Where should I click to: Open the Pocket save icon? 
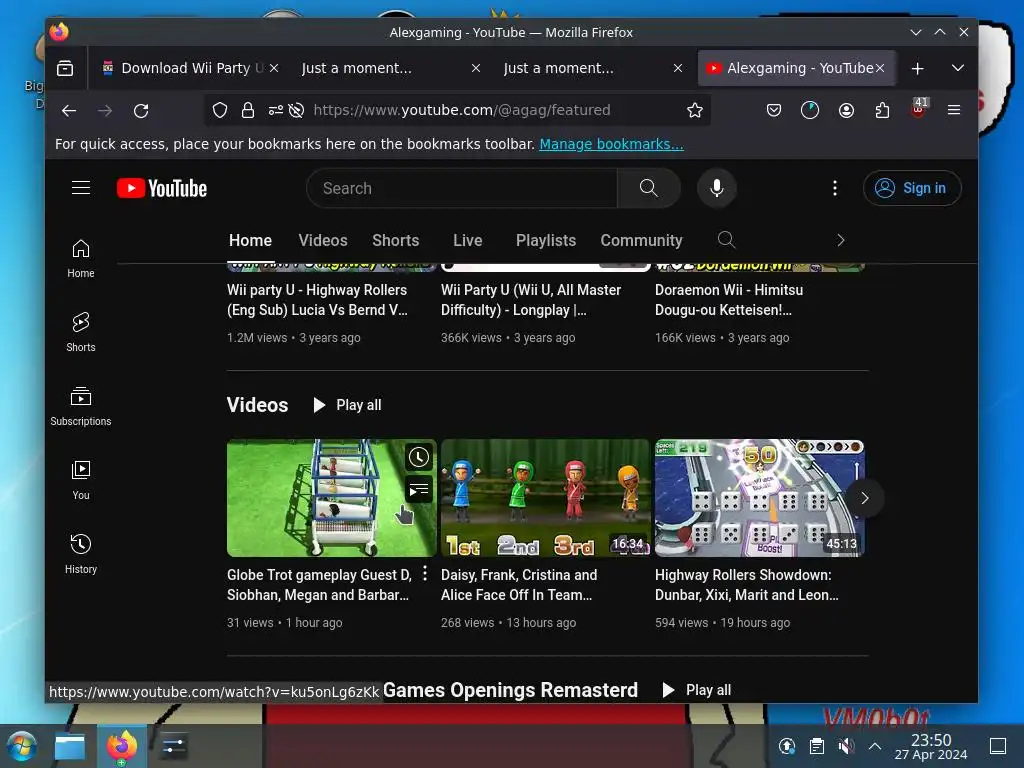click(x=774, y=110)
